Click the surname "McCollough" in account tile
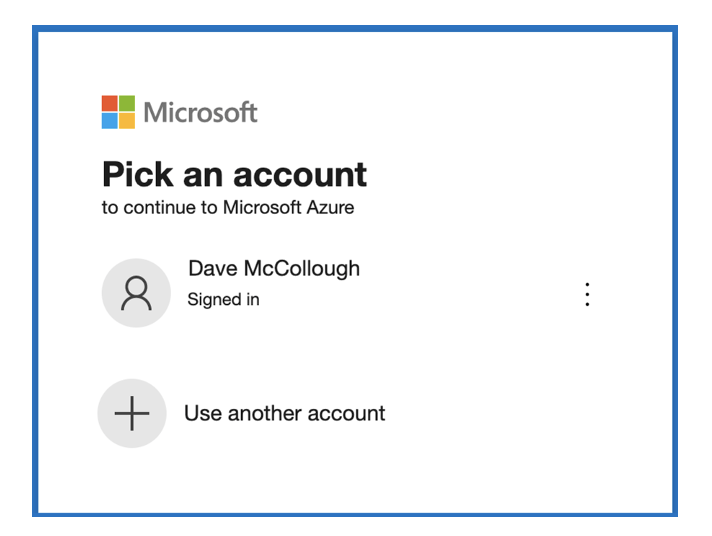This screenshot has height=536, width=712. (301, 268)
